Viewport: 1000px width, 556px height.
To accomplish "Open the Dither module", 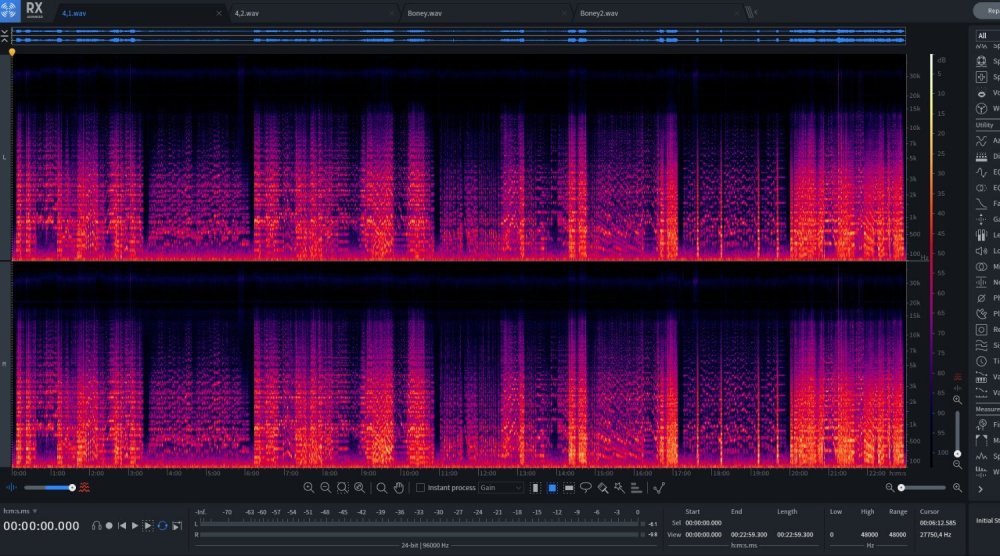I will (987, 157).
